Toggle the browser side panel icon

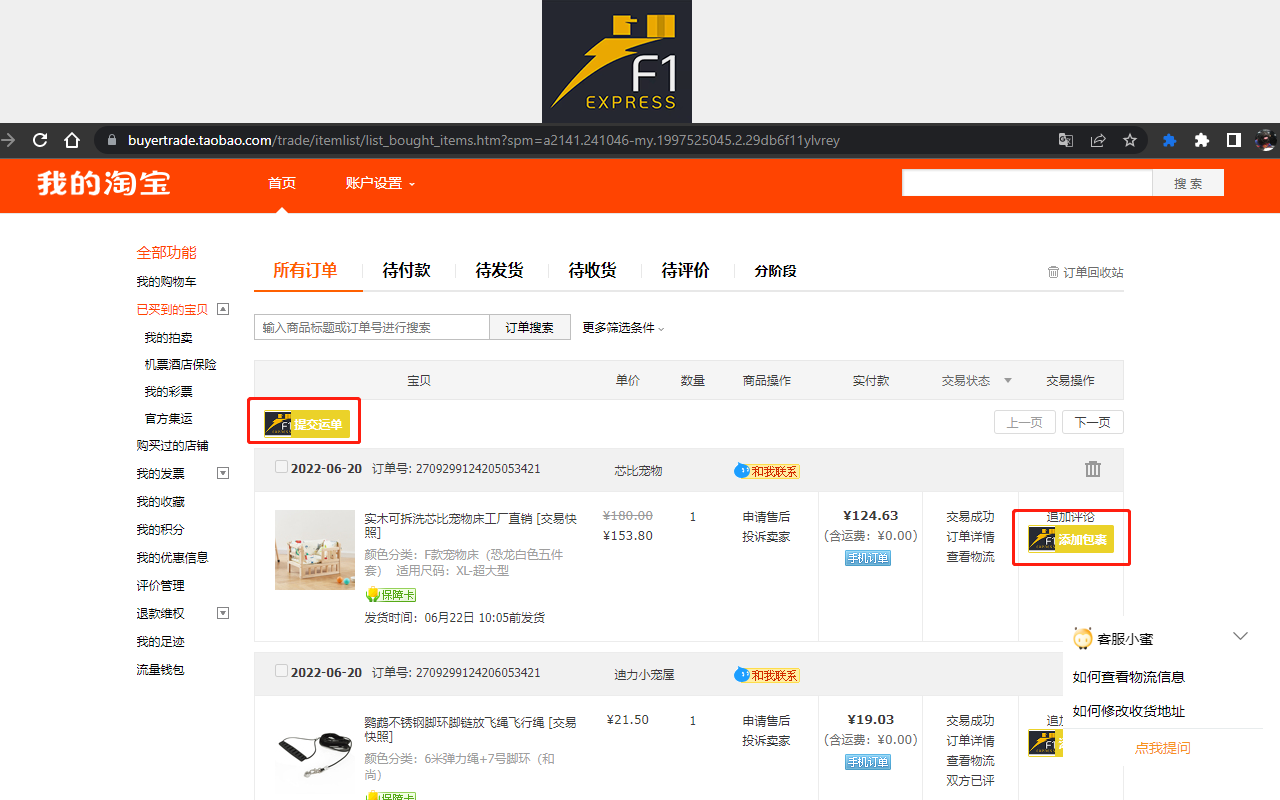click(1234, 140)
